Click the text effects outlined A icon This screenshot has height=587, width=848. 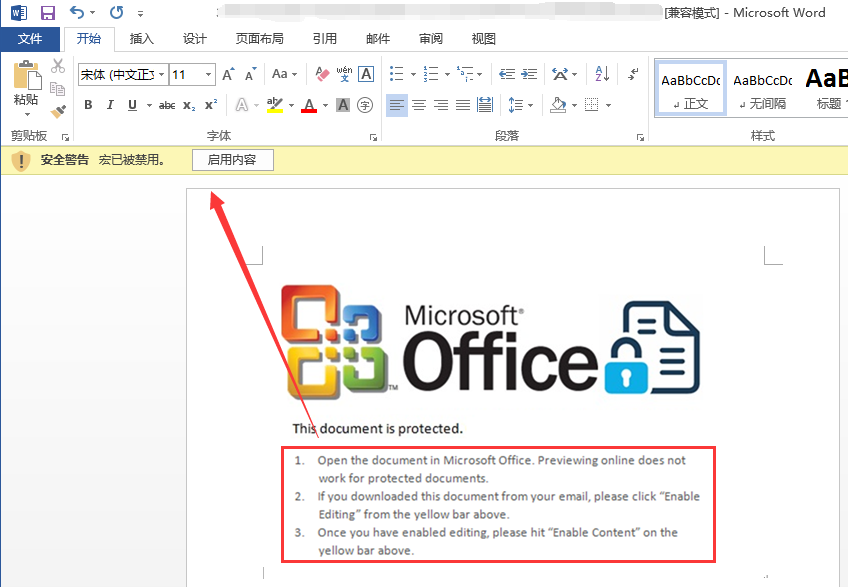pyautogui.click(x=242, y=105)
